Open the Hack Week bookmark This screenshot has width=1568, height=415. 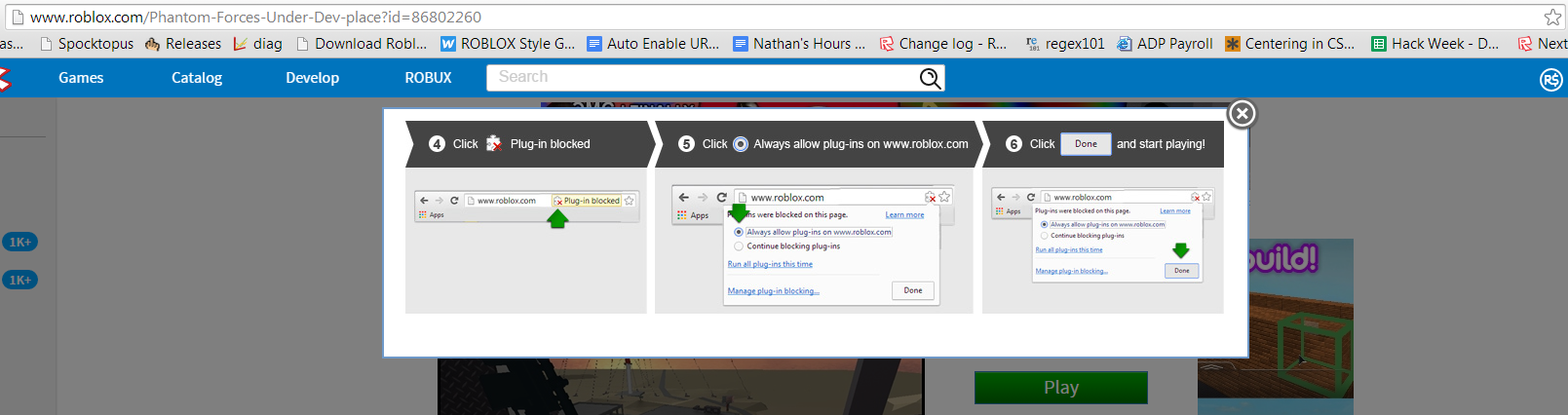point(1435,44)
